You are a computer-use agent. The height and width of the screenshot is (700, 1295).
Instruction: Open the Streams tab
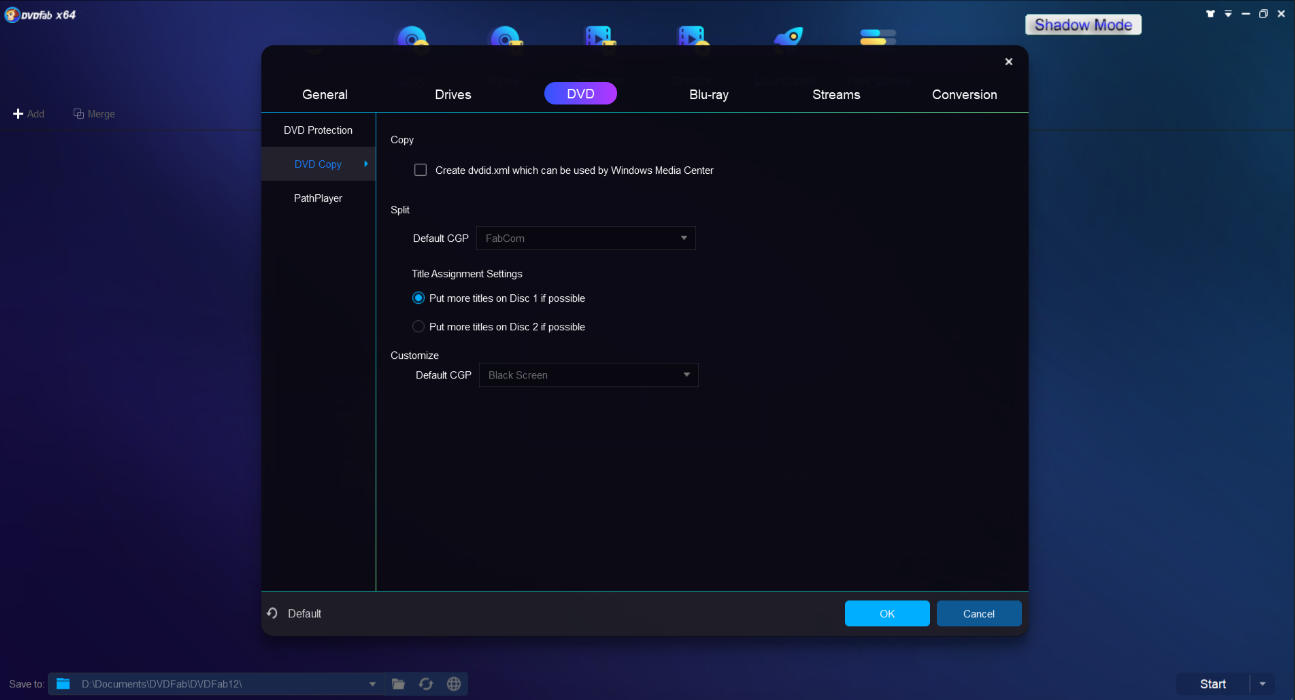(x=836, y=94)
